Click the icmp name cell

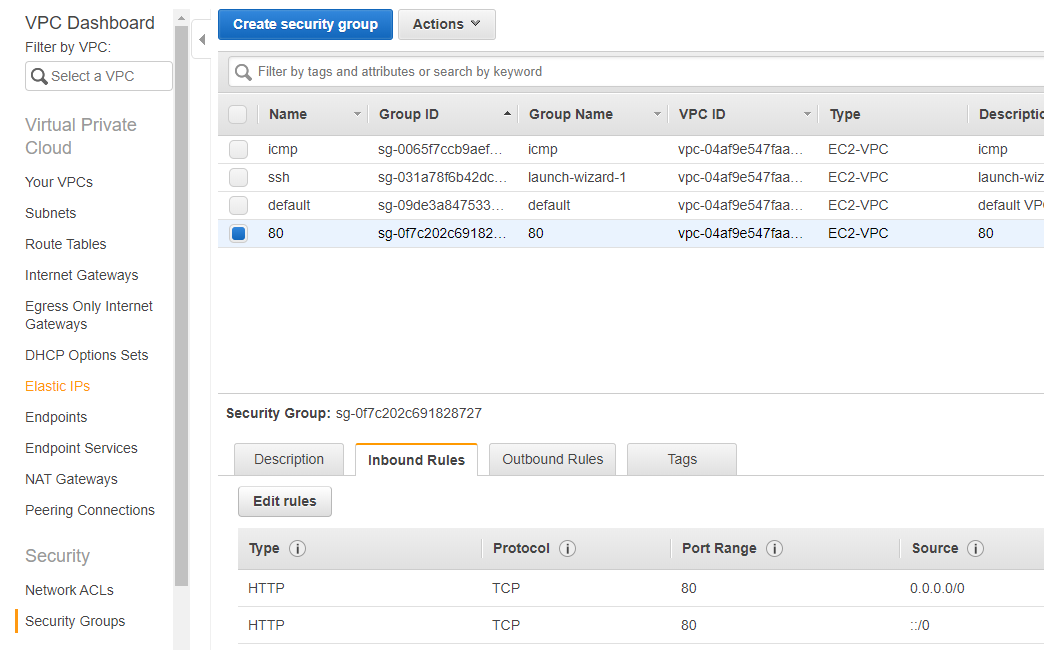point(282,149)
